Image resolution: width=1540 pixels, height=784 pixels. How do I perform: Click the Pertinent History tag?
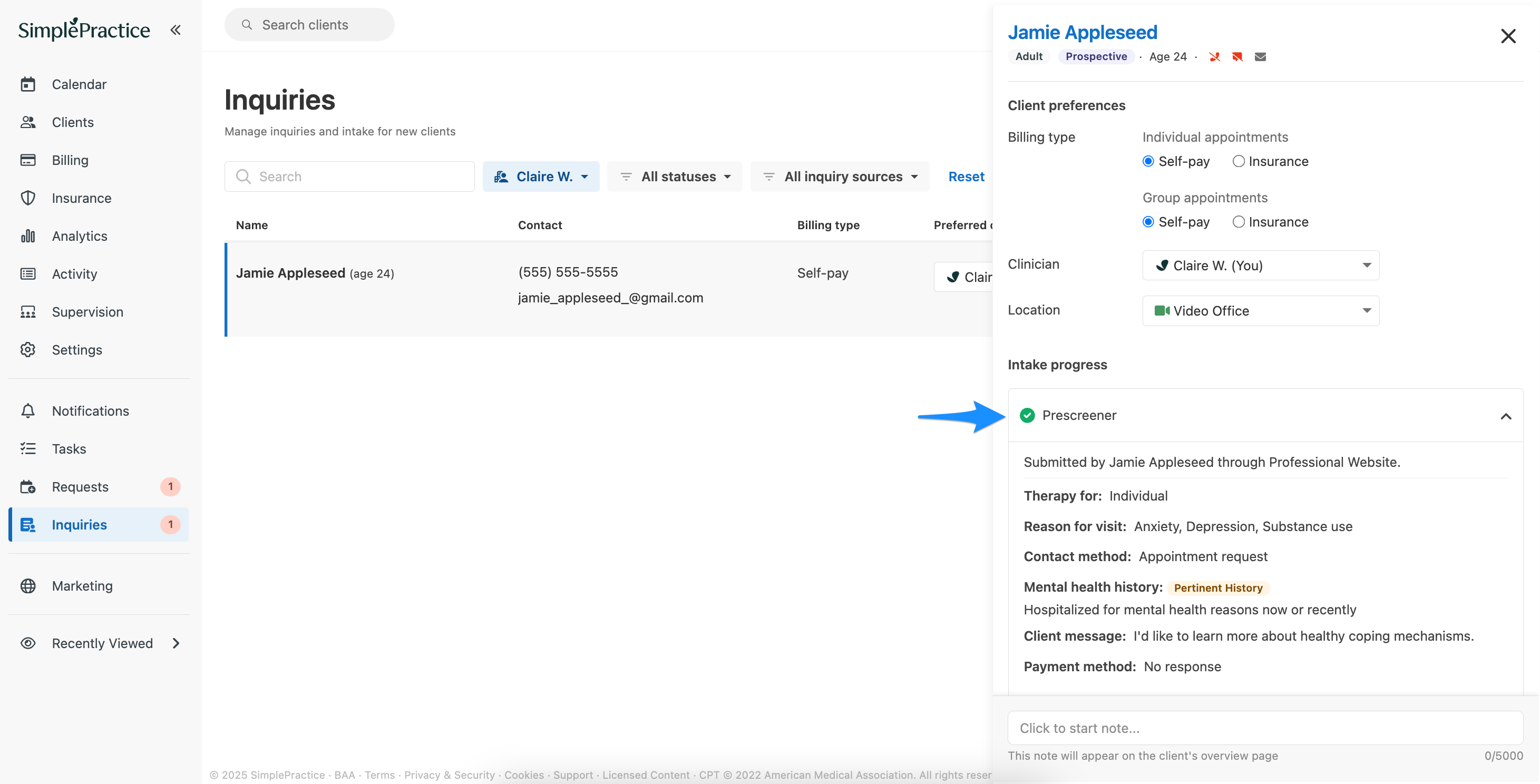[1218, 588]
